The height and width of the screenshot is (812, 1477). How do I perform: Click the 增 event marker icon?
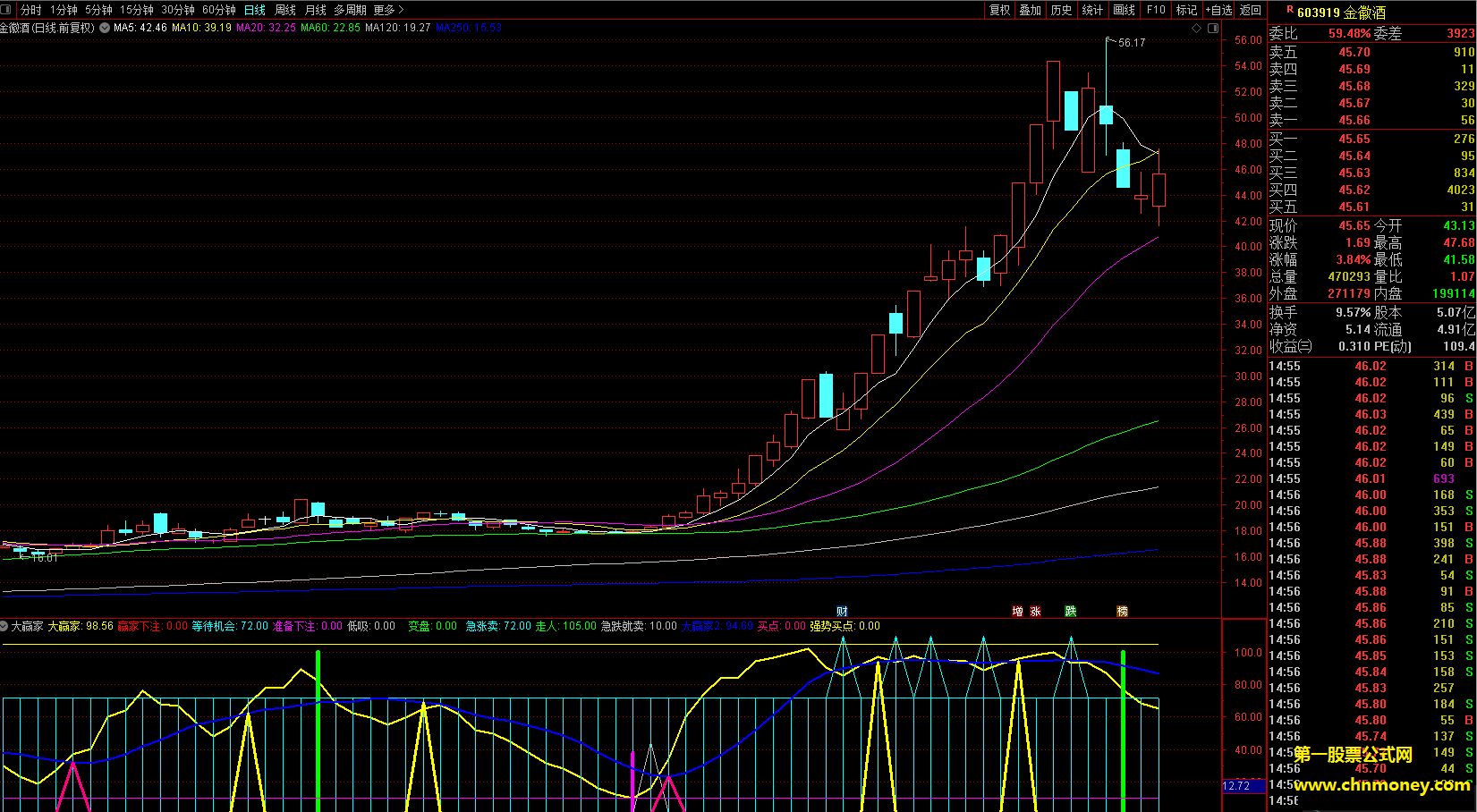[x=1018, y=612]
